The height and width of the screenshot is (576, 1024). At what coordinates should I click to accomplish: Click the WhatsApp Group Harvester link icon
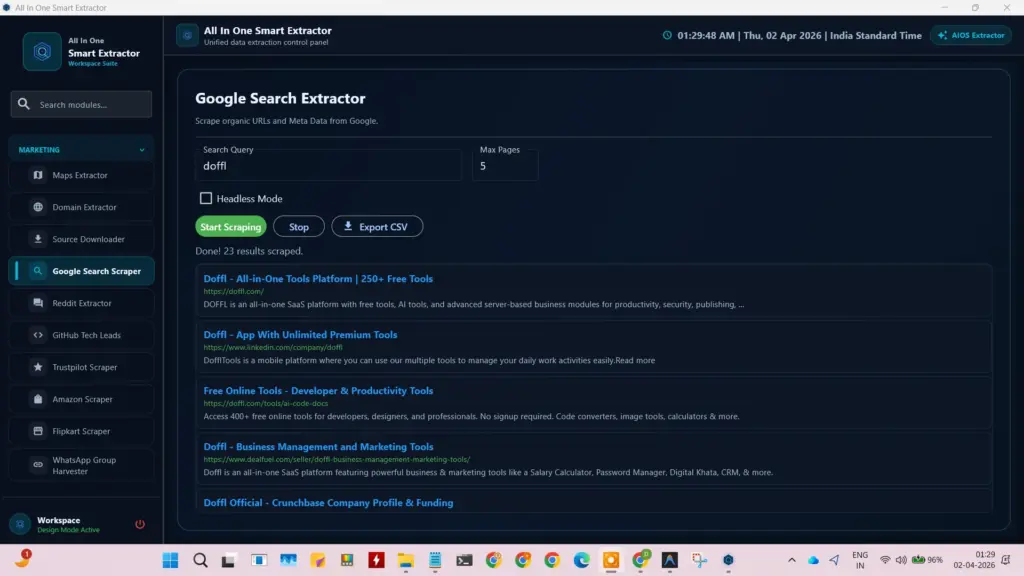pyautogui.click(x=38, y=465)
